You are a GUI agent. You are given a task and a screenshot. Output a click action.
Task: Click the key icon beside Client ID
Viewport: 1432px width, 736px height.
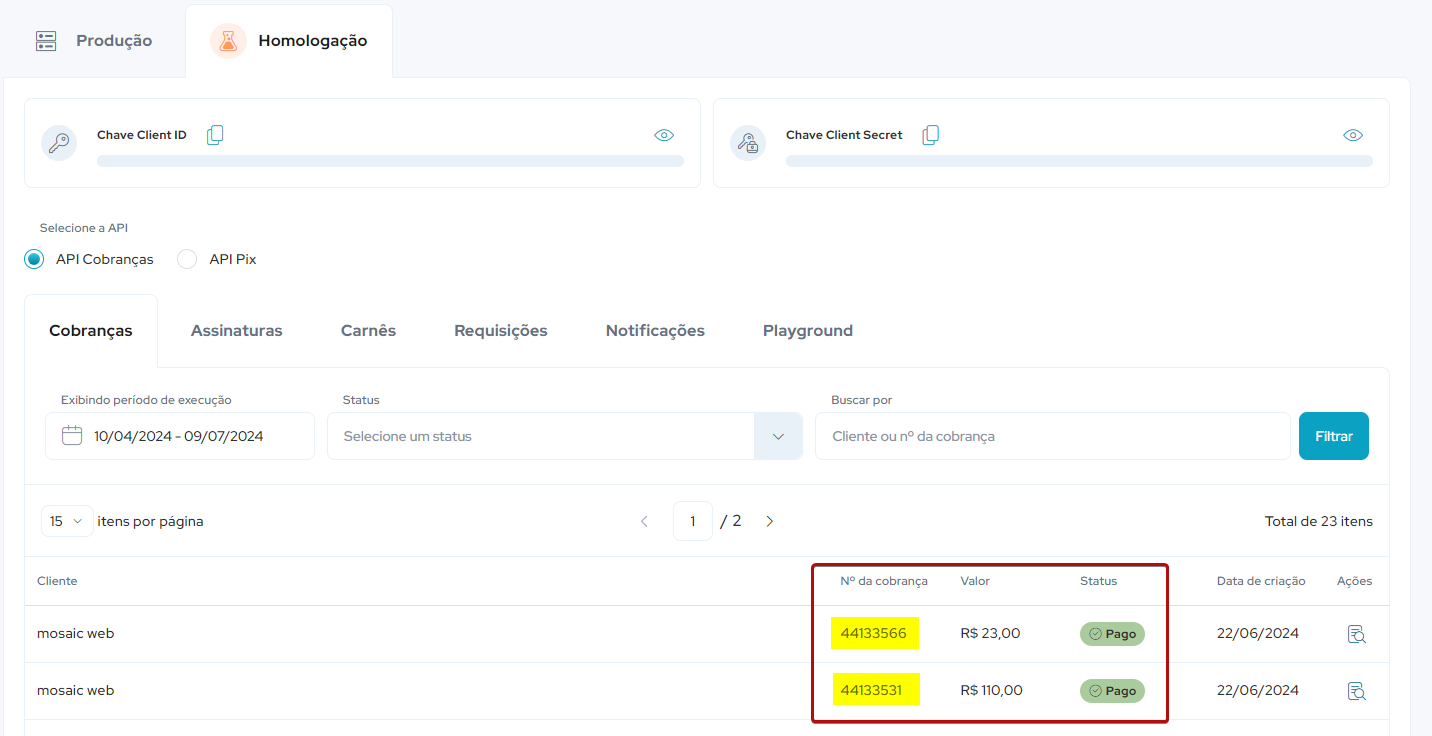59,142
